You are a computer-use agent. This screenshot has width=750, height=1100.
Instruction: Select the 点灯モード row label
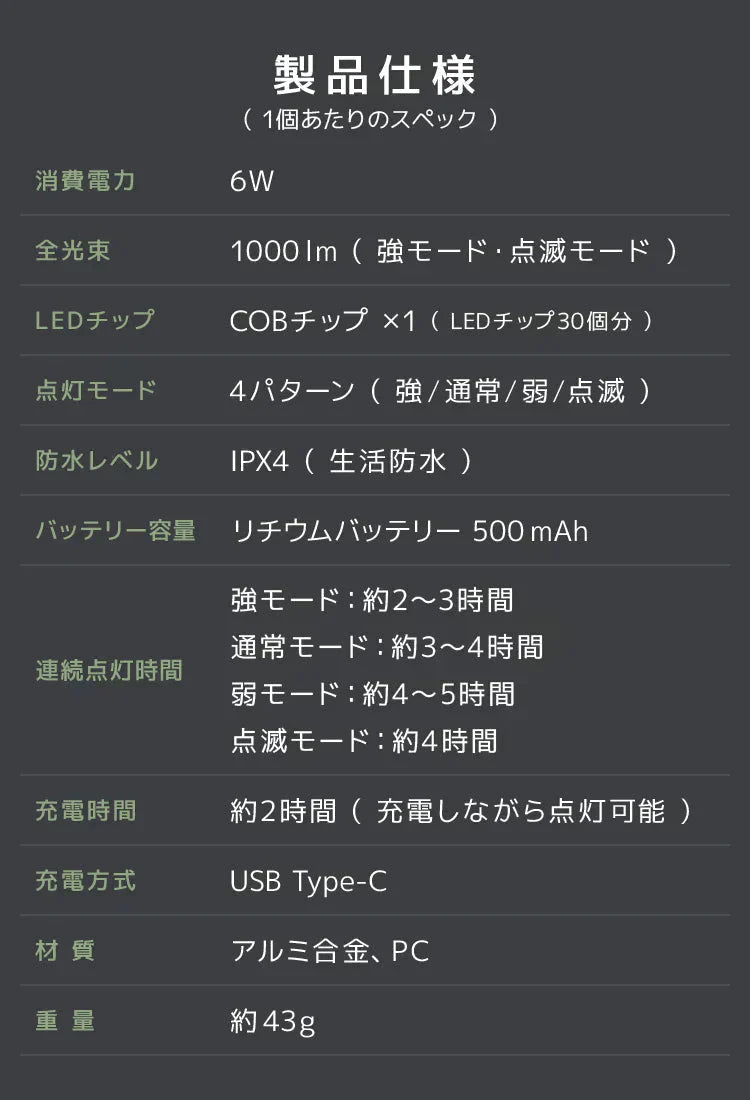96,390
